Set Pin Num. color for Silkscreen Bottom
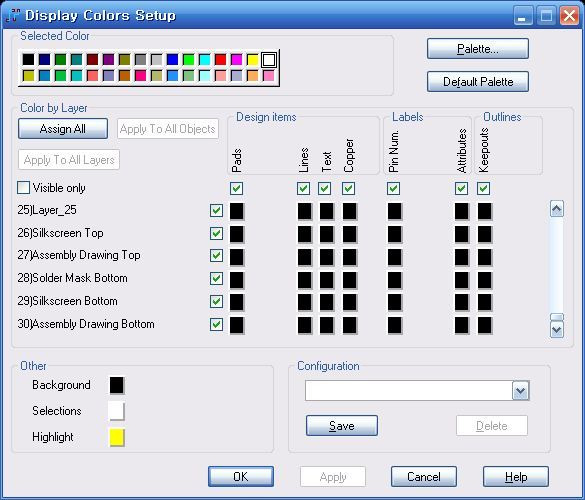The height and width of the screenshot is (500, 585). (x=394, y=302)
